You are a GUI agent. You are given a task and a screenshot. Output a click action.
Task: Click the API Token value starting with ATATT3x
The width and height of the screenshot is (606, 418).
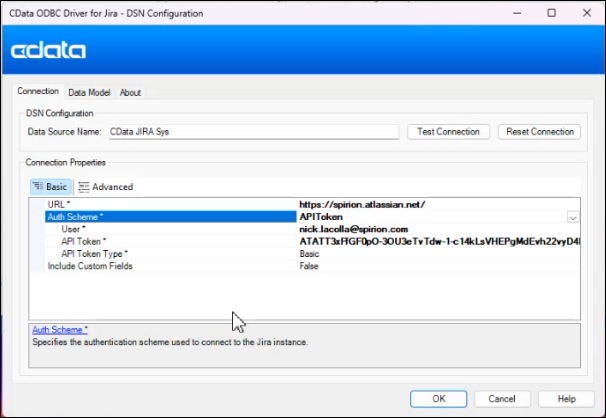point(439,241)
